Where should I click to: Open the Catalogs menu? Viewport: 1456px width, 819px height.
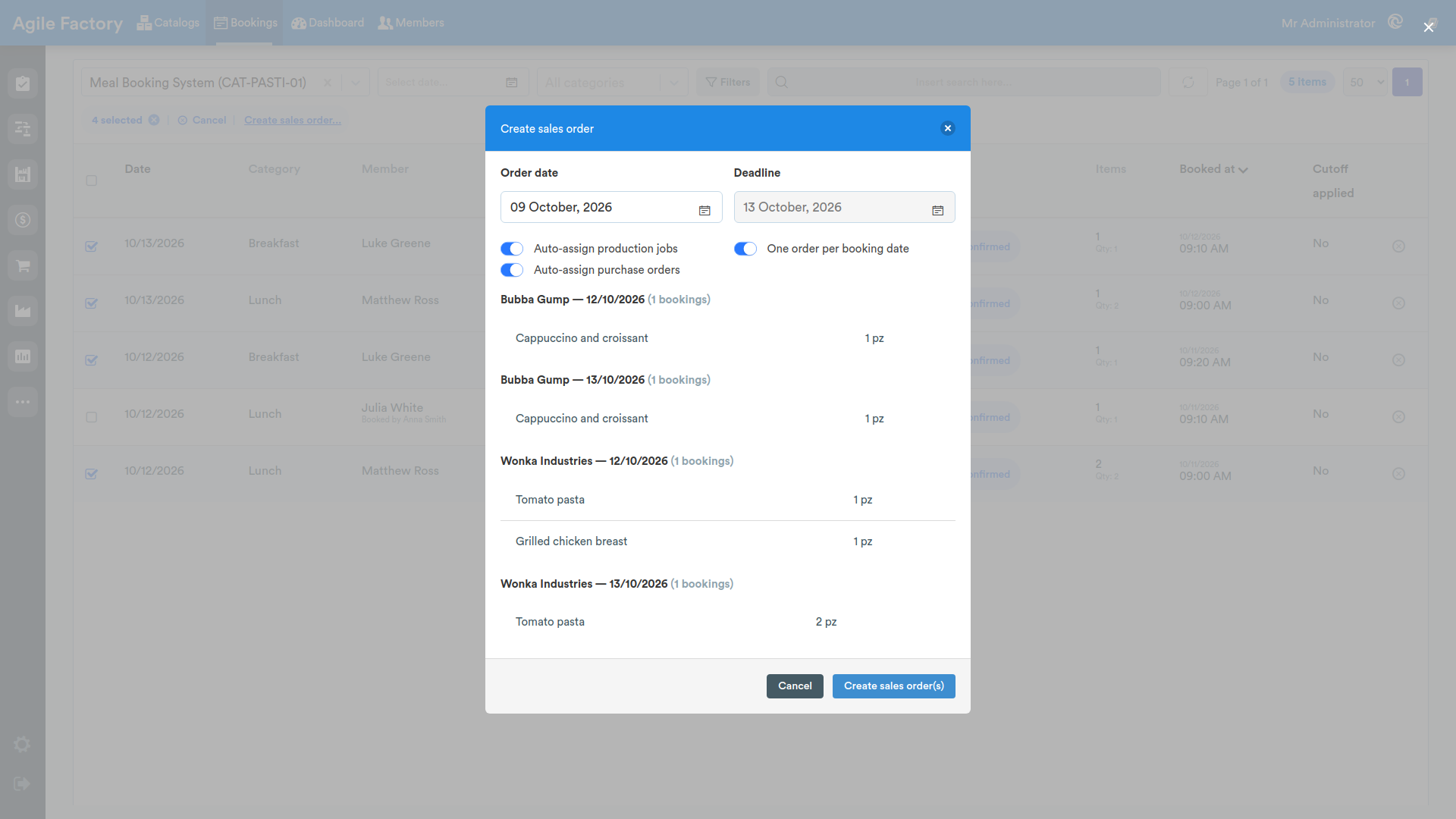click(x=168, y=23)
